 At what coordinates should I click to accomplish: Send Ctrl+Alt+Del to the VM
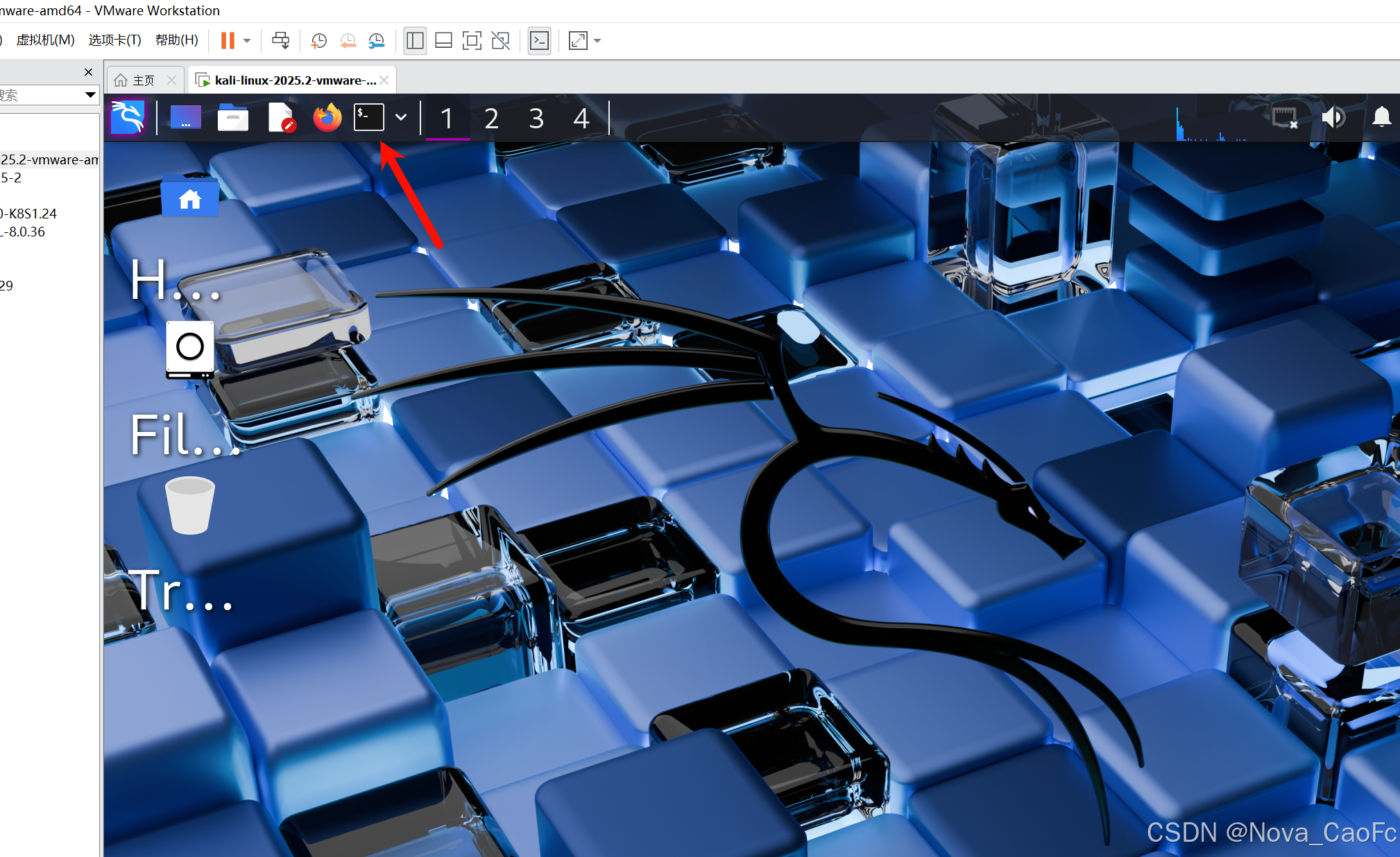click(x=280, y=41)
